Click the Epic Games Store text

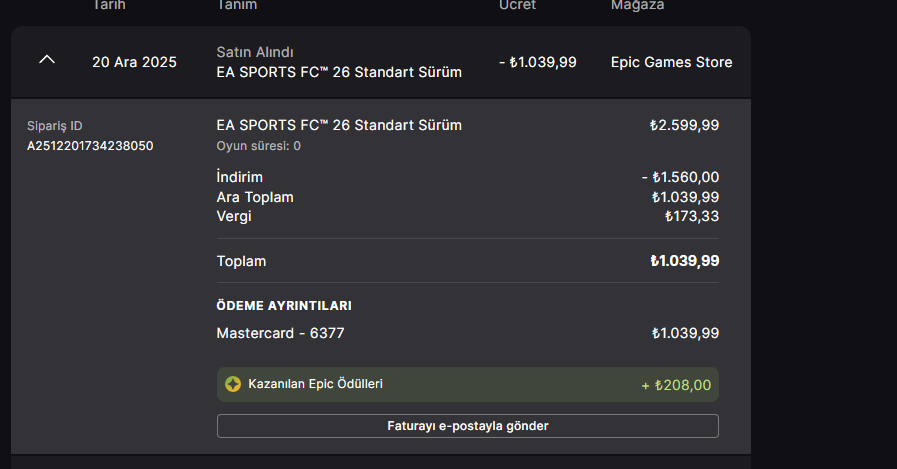click(x=671, y=62)
